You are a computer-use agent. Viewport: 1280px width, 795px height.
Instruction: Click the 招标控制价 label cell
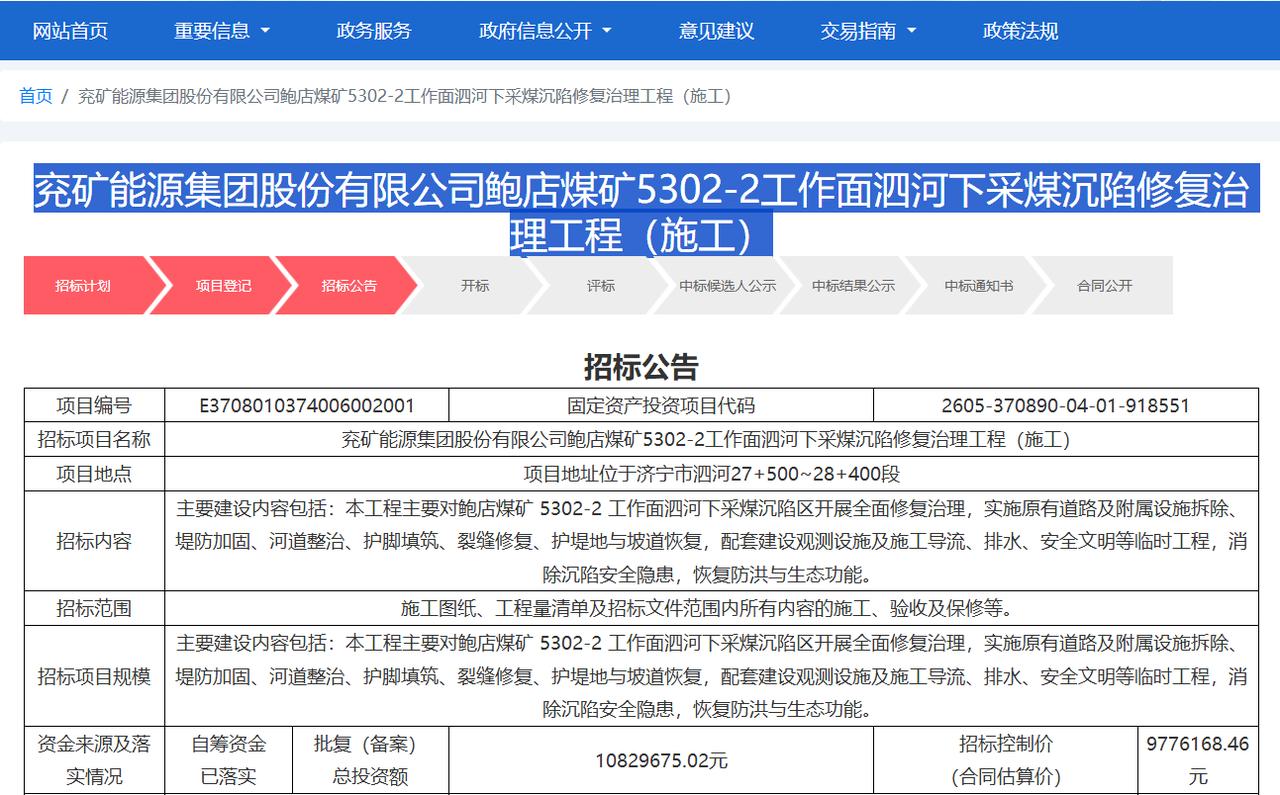tap(1006, 760)
